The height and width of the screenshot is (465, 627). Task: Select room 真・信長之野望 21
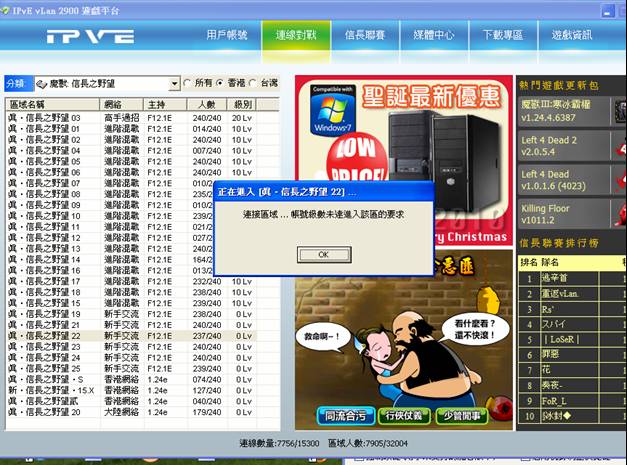[x=131, y=325]
